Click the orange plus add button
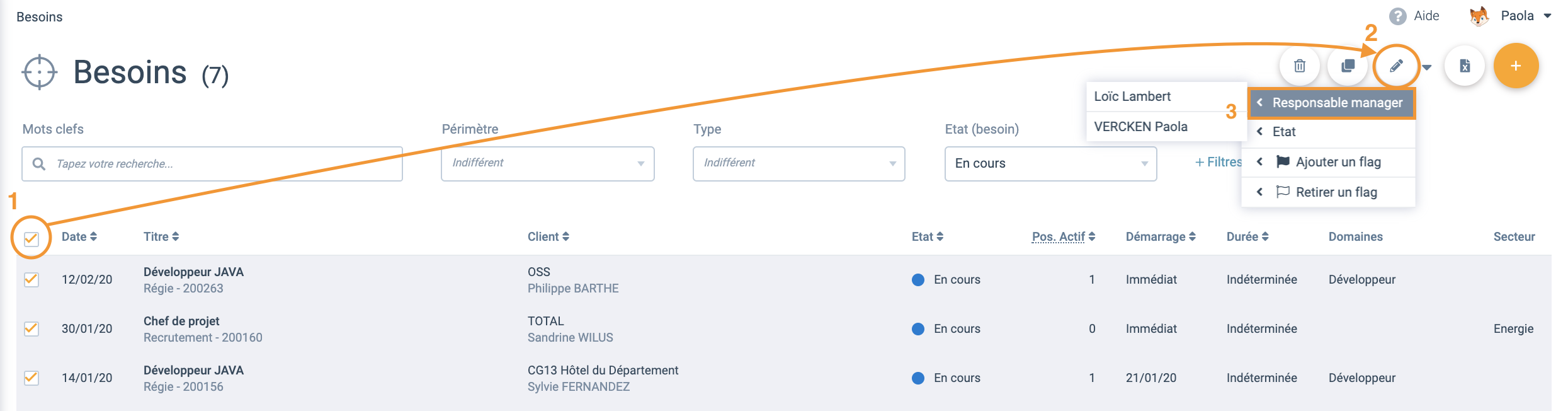 [x=1516, y=66]
